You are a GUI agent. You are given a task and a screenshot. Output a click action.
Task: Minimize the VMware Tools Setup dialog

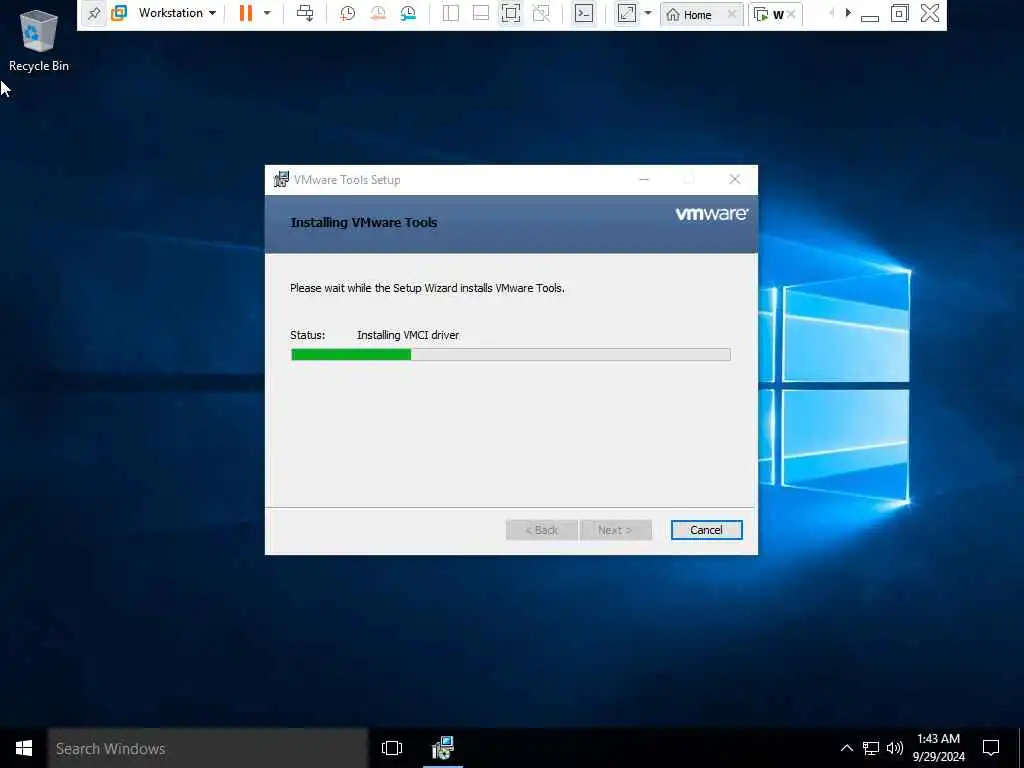click(644, 180)
